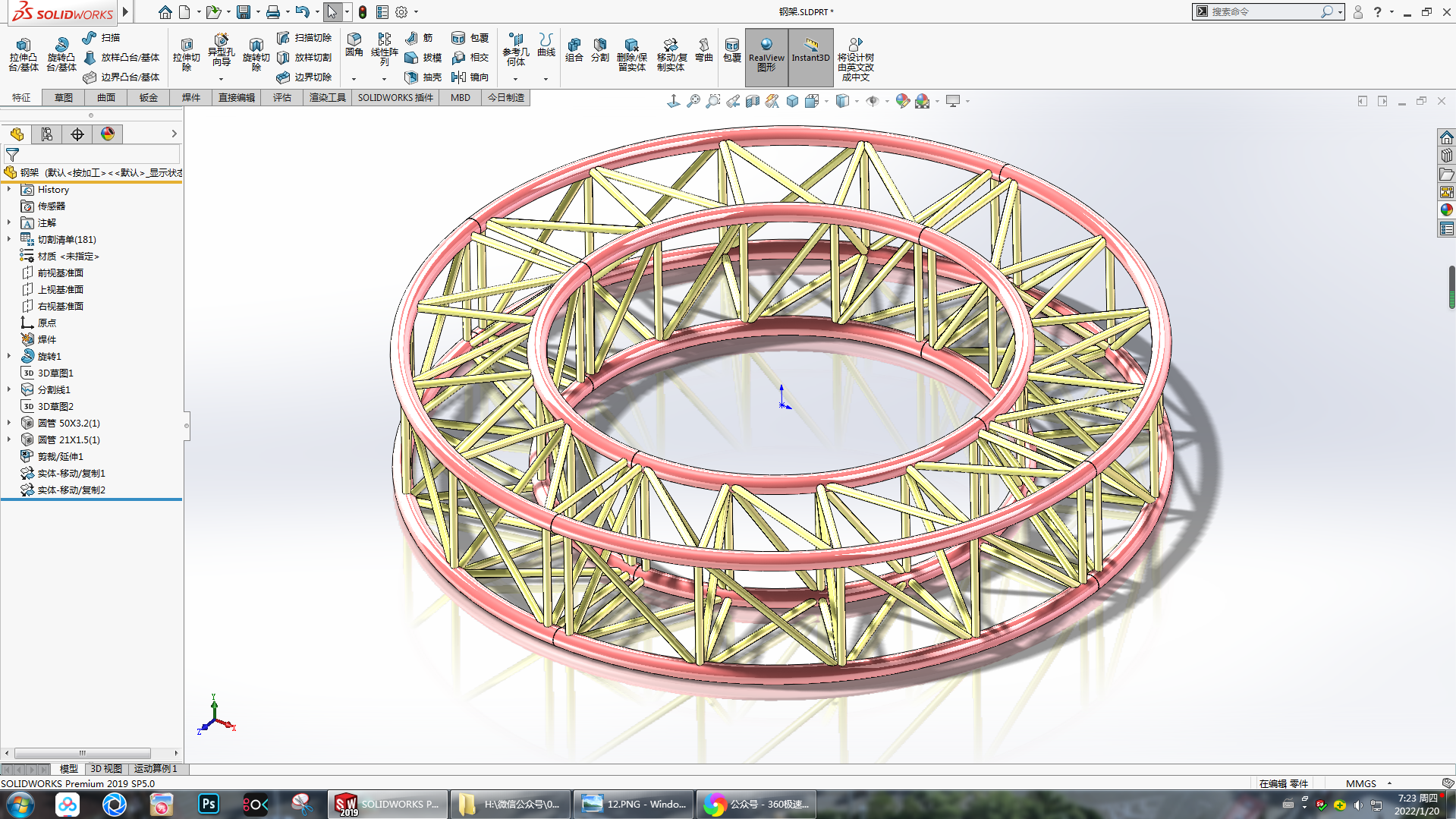Viewport: 1456px width, 819px height.
Task: Open the display style dropdown arrow
Action: 857,101
